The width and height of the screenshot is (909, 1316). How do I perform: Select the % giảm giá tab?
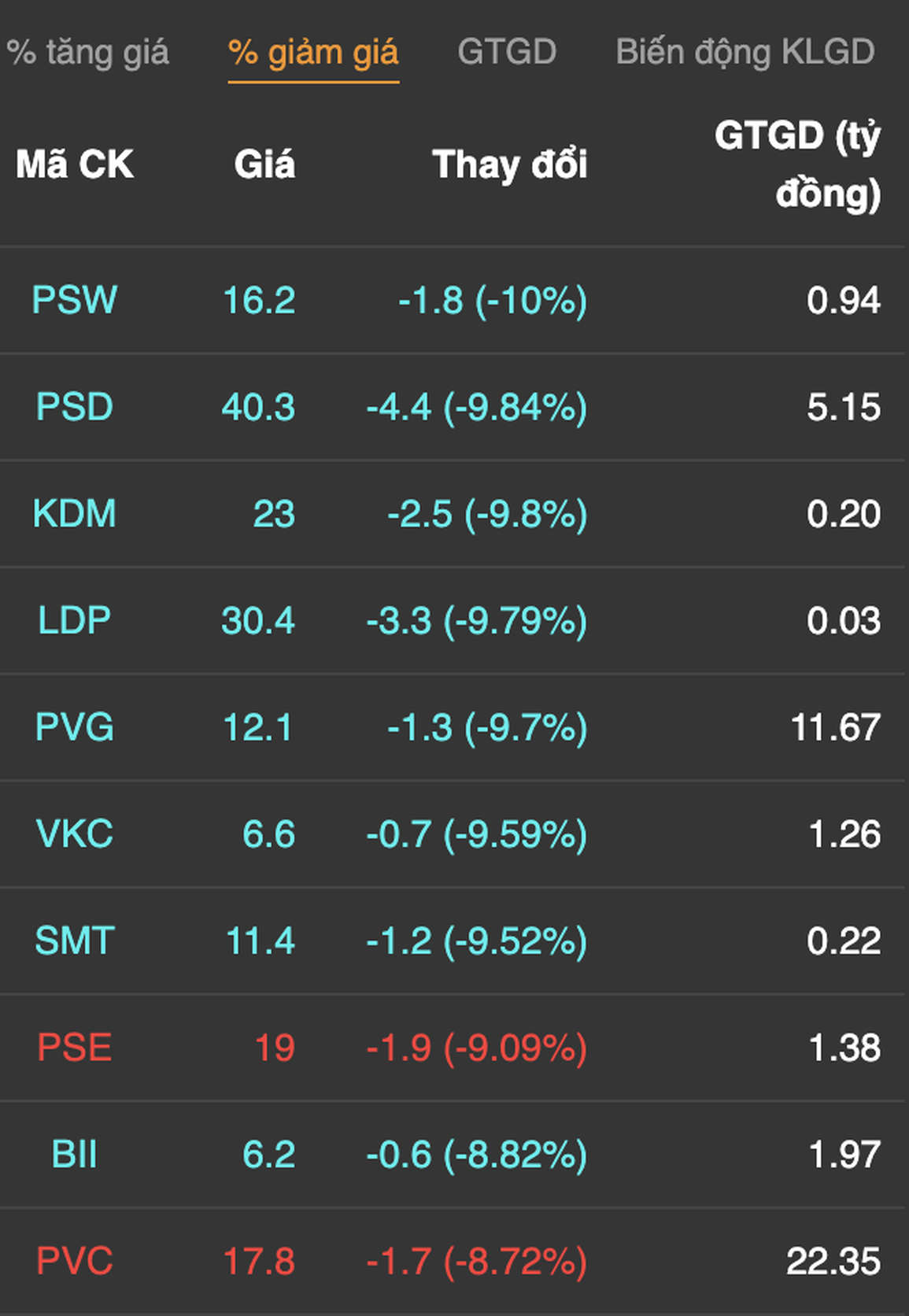tap(313, 53)
